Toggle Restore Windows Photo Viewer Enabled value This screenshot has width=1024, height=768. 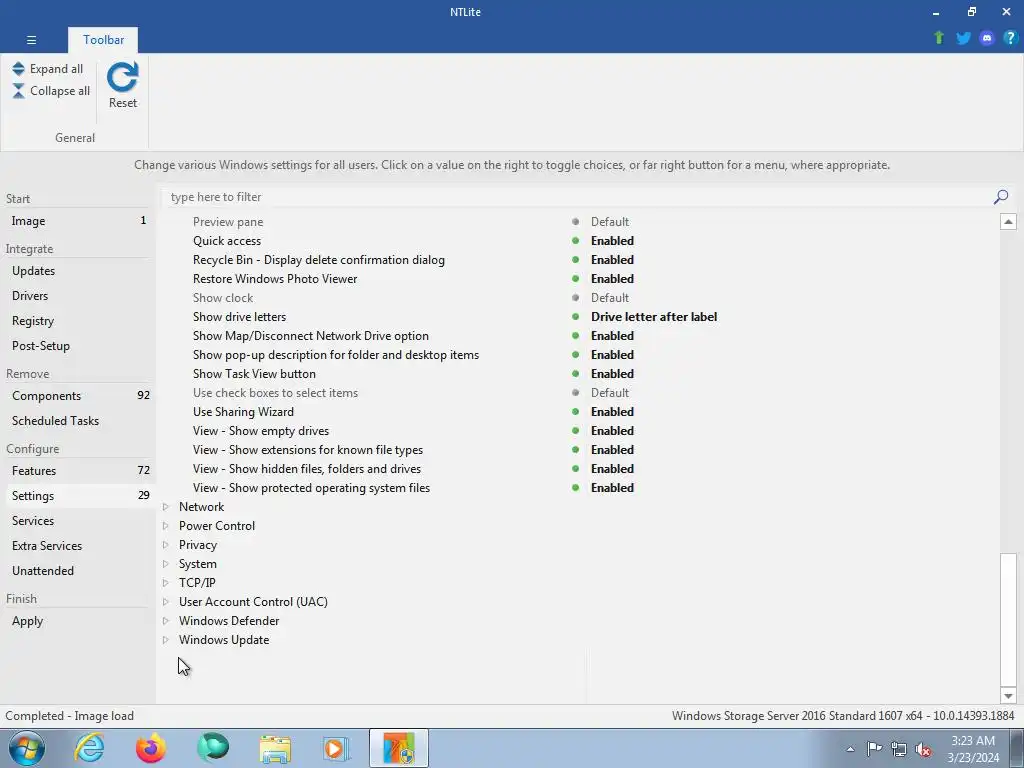[x=613, y=279]
